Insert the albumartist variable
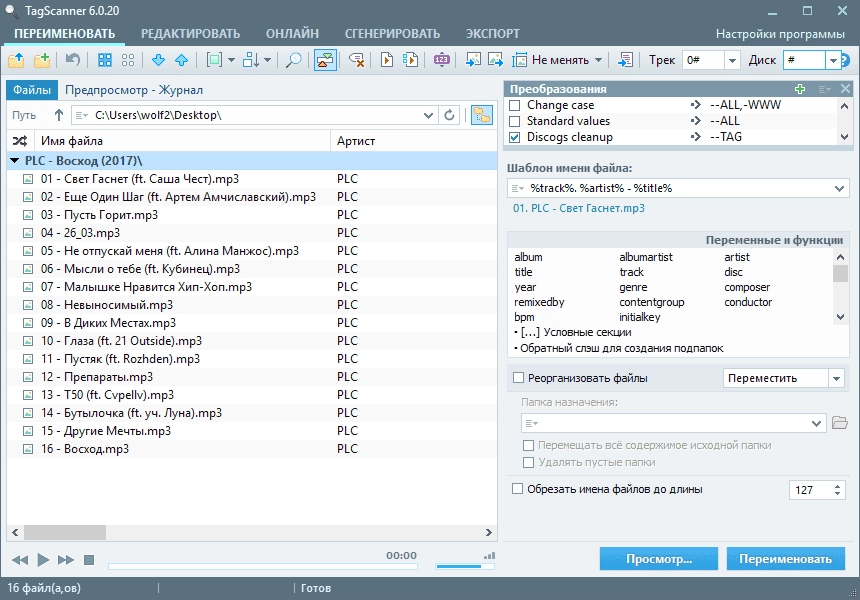Screen dimensions: 860x600 646,257
